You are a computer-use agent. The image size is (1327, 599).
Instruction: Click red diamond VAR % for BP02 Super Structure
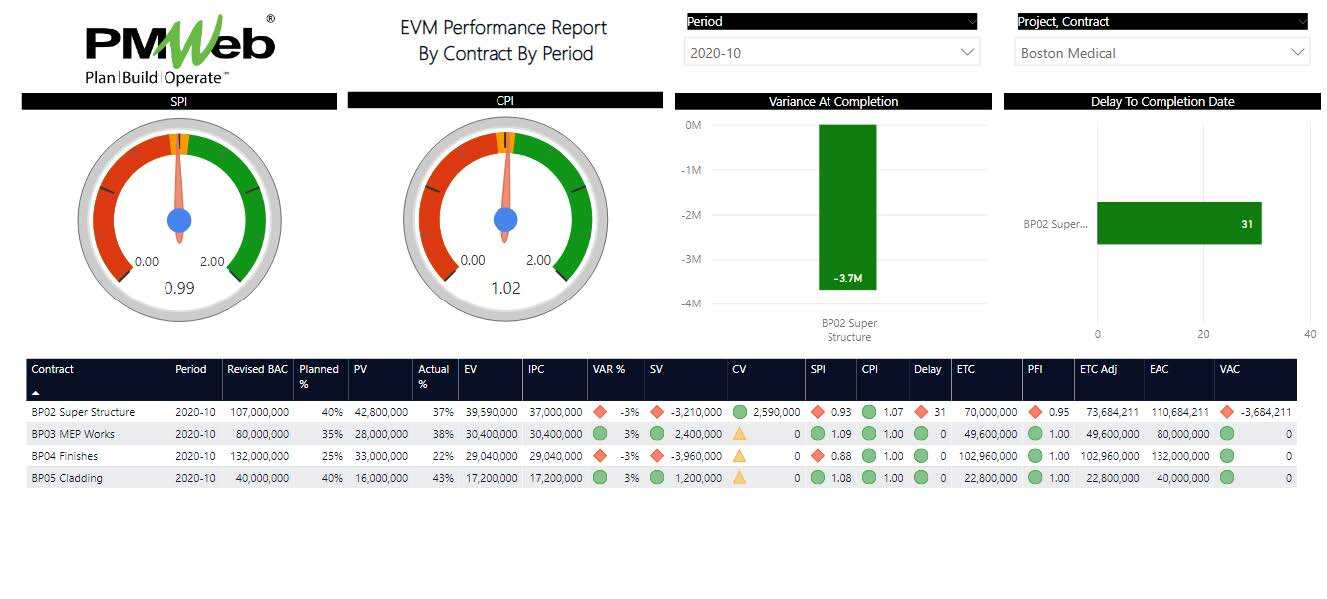point(600,411)
